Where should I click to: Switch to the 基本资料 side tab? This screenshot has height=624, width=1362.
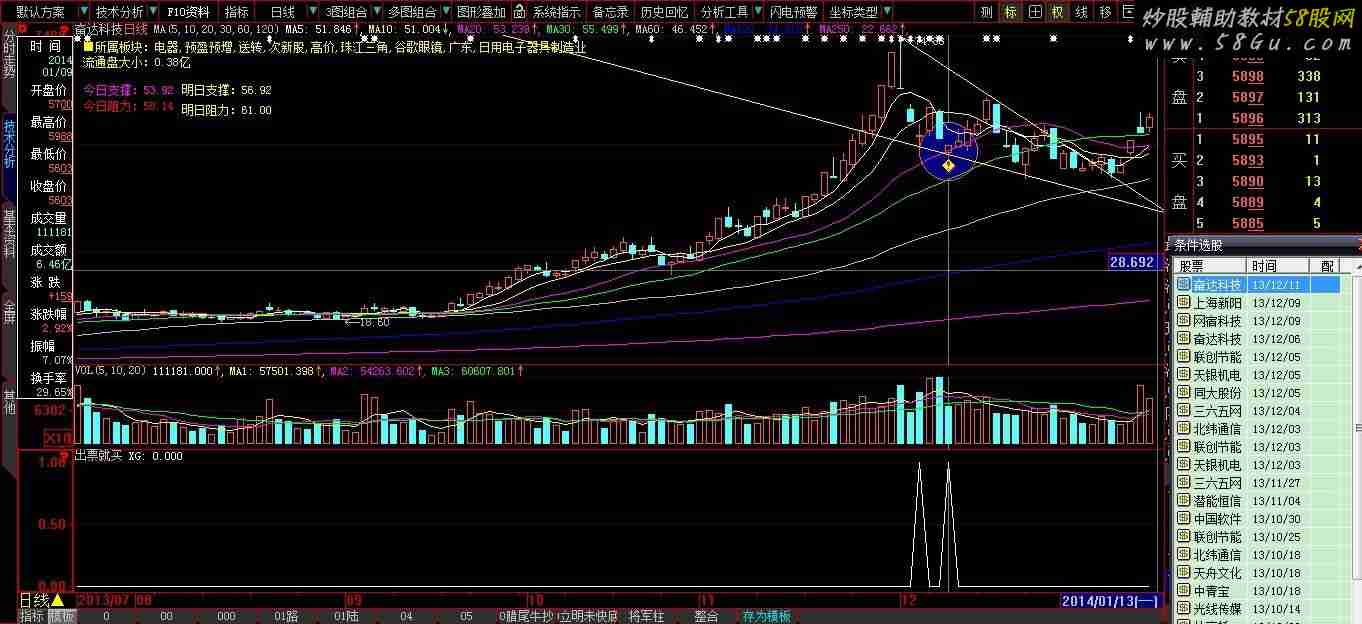(9, 232)
